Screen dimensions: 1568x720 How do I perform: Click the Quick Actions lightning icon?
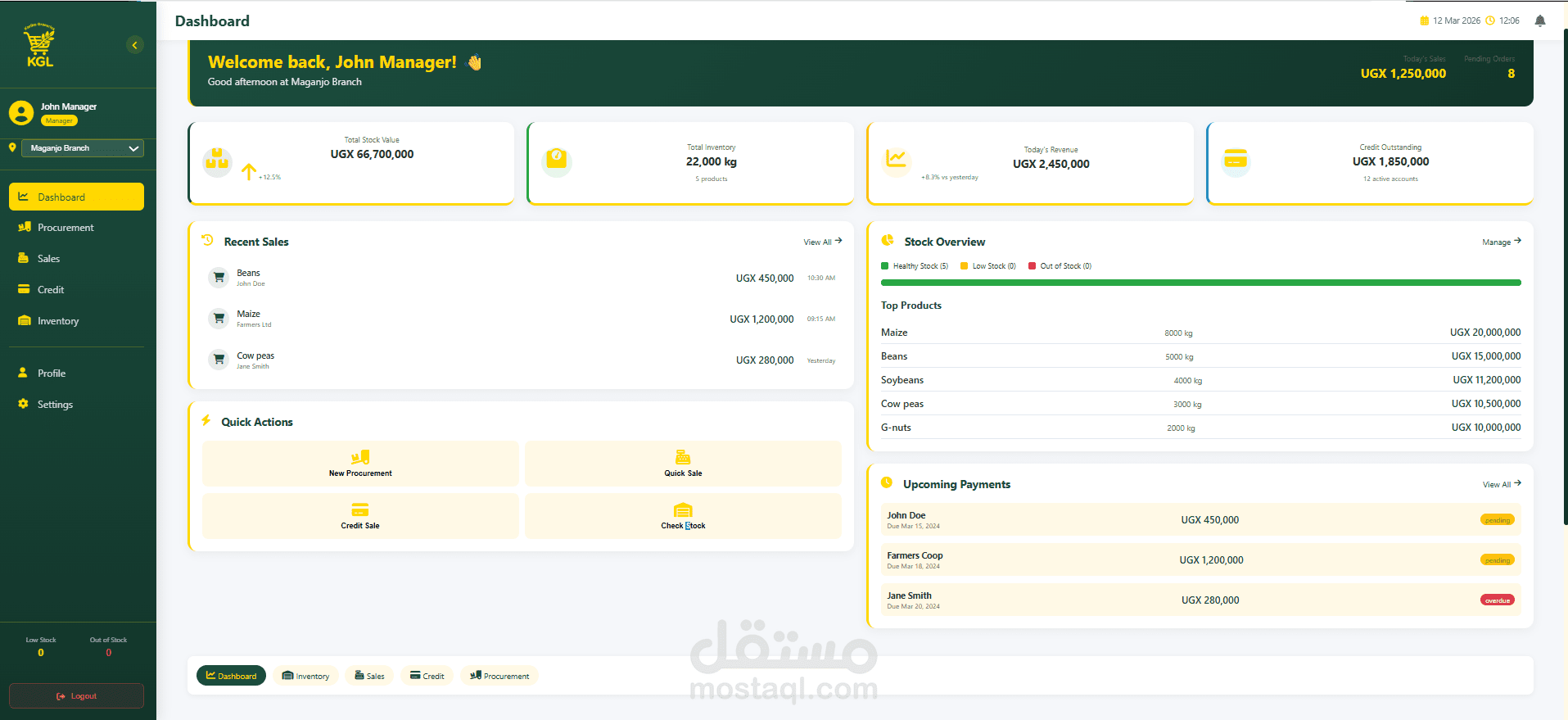pyautogui.click(x=206, y=420)
